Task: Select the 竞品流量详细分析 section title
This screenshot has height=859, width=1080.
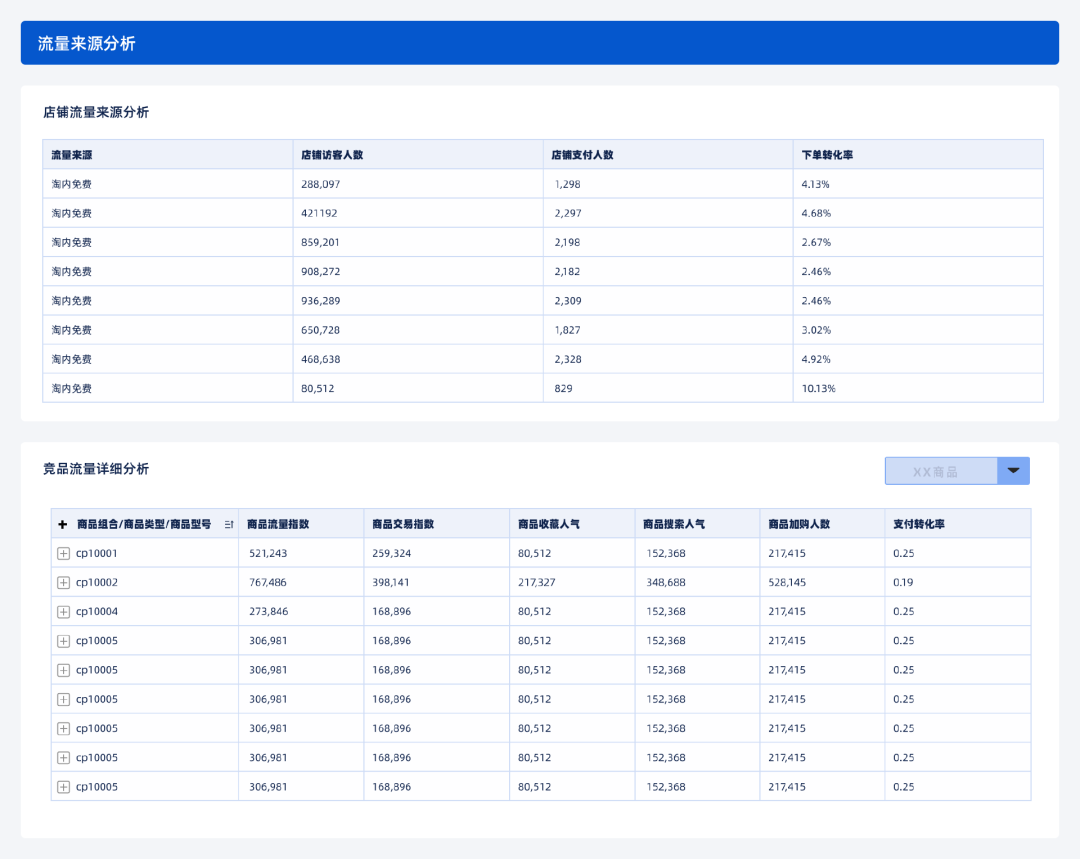Action: [96, 469]
